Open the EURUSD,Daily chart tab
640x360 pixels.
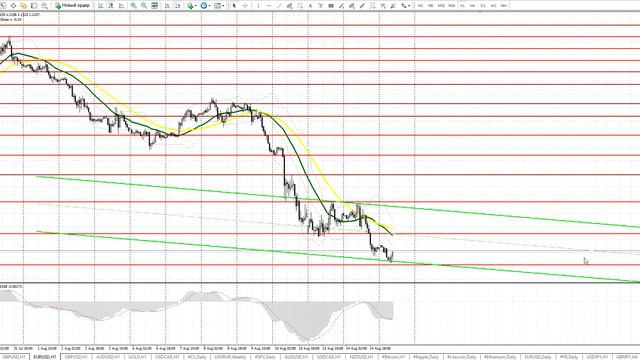pos(538,357)
